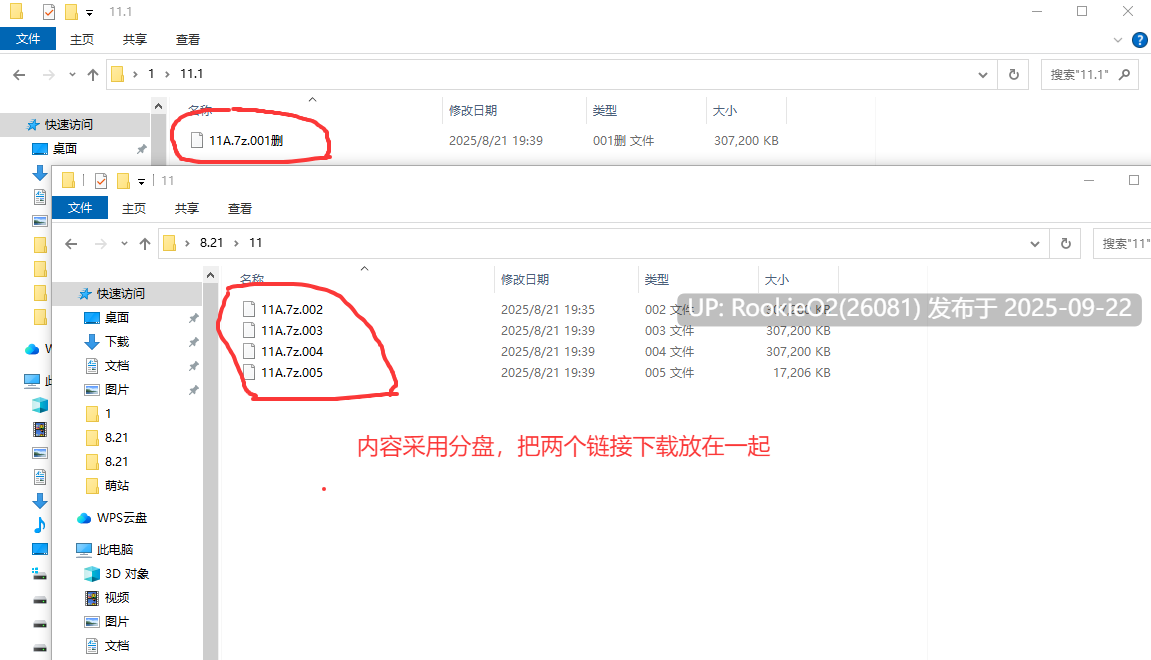Click the help icon in the 11.1 window
Viewport: 1151px width, 660px height.
[x=1139, y=40]
